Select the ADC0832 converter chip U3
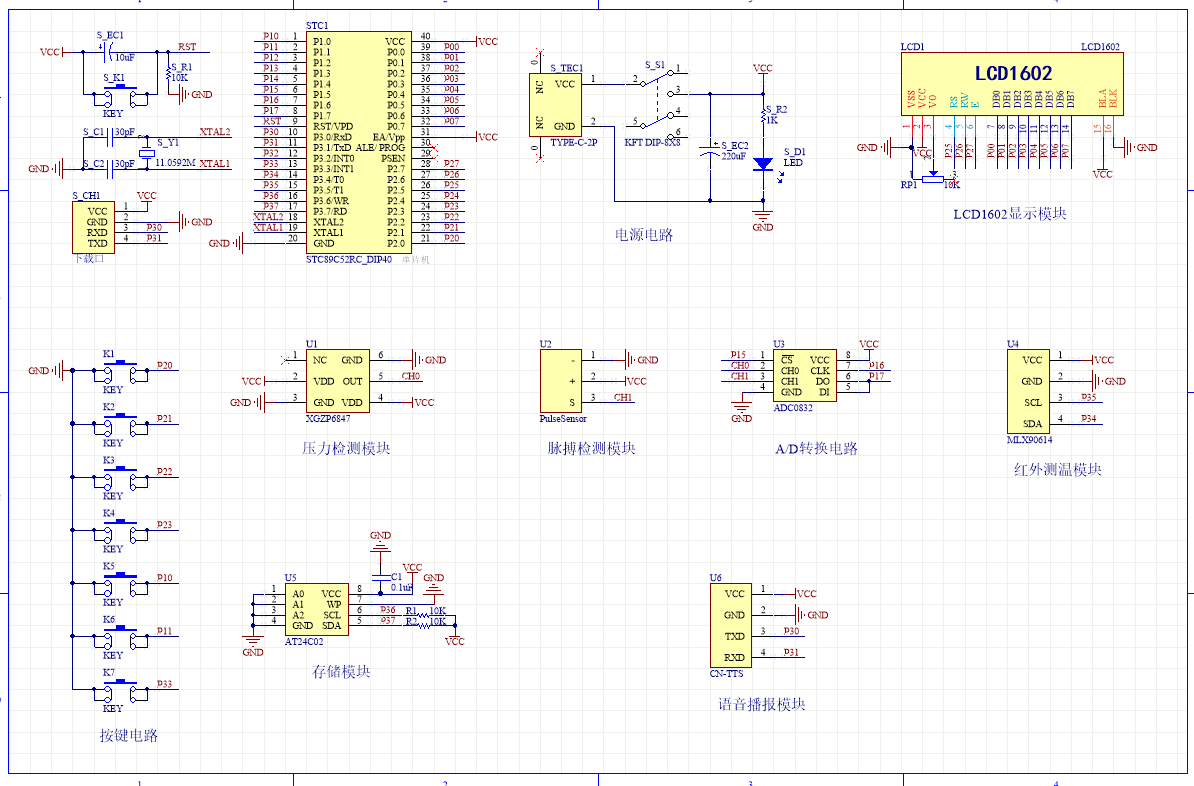 click(x=805, y=375)
